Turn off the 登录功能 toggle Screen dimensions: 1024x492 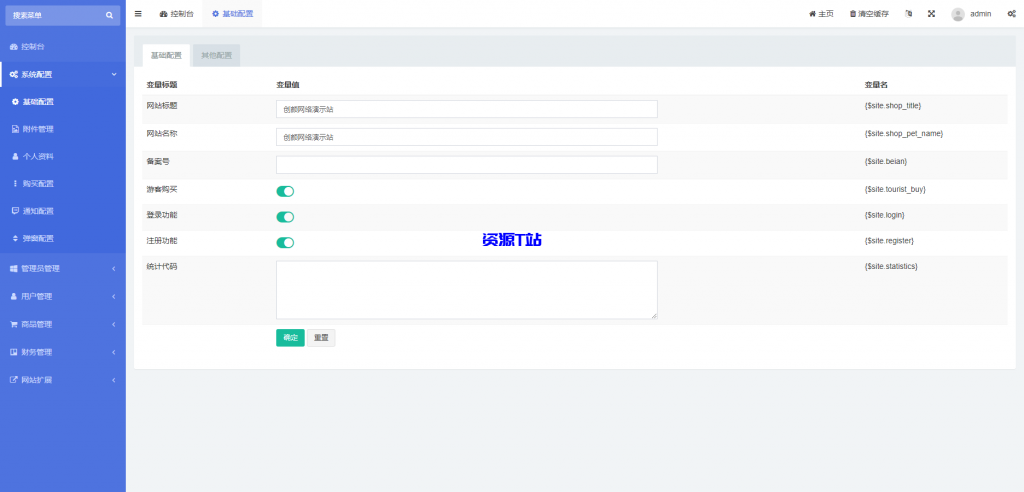coord(285,217)
